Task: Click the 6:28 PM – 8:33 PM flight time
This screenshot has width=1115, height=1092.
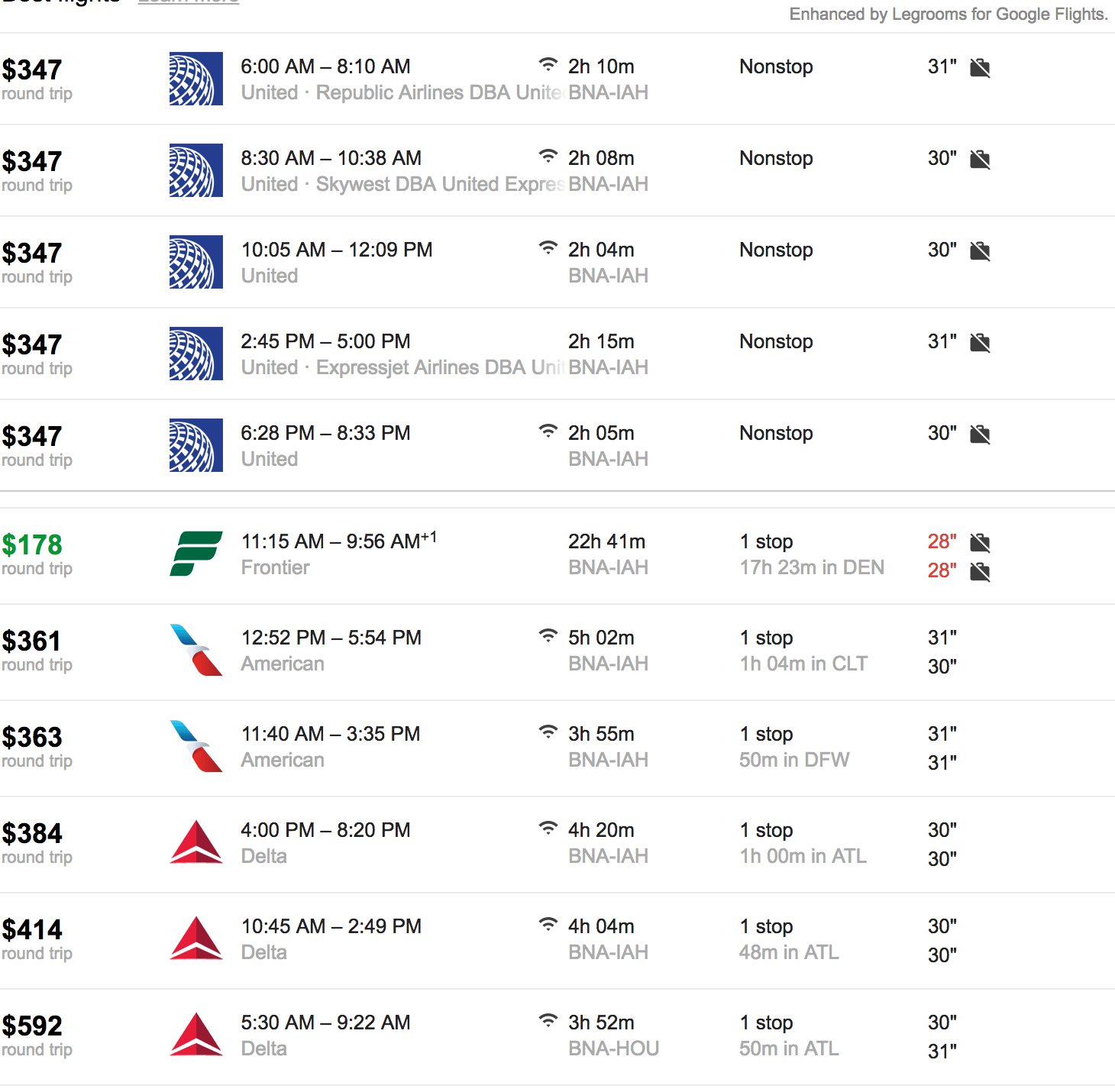Action: tap(326, 433)
